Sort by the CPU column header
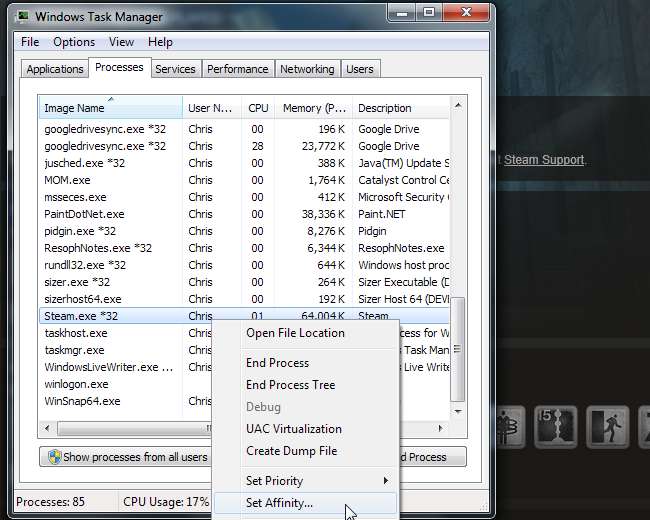 click(x=258, y=108)
